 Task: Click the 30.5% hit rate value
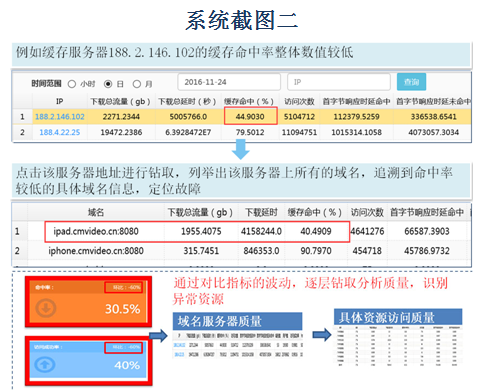coord(122,309)
